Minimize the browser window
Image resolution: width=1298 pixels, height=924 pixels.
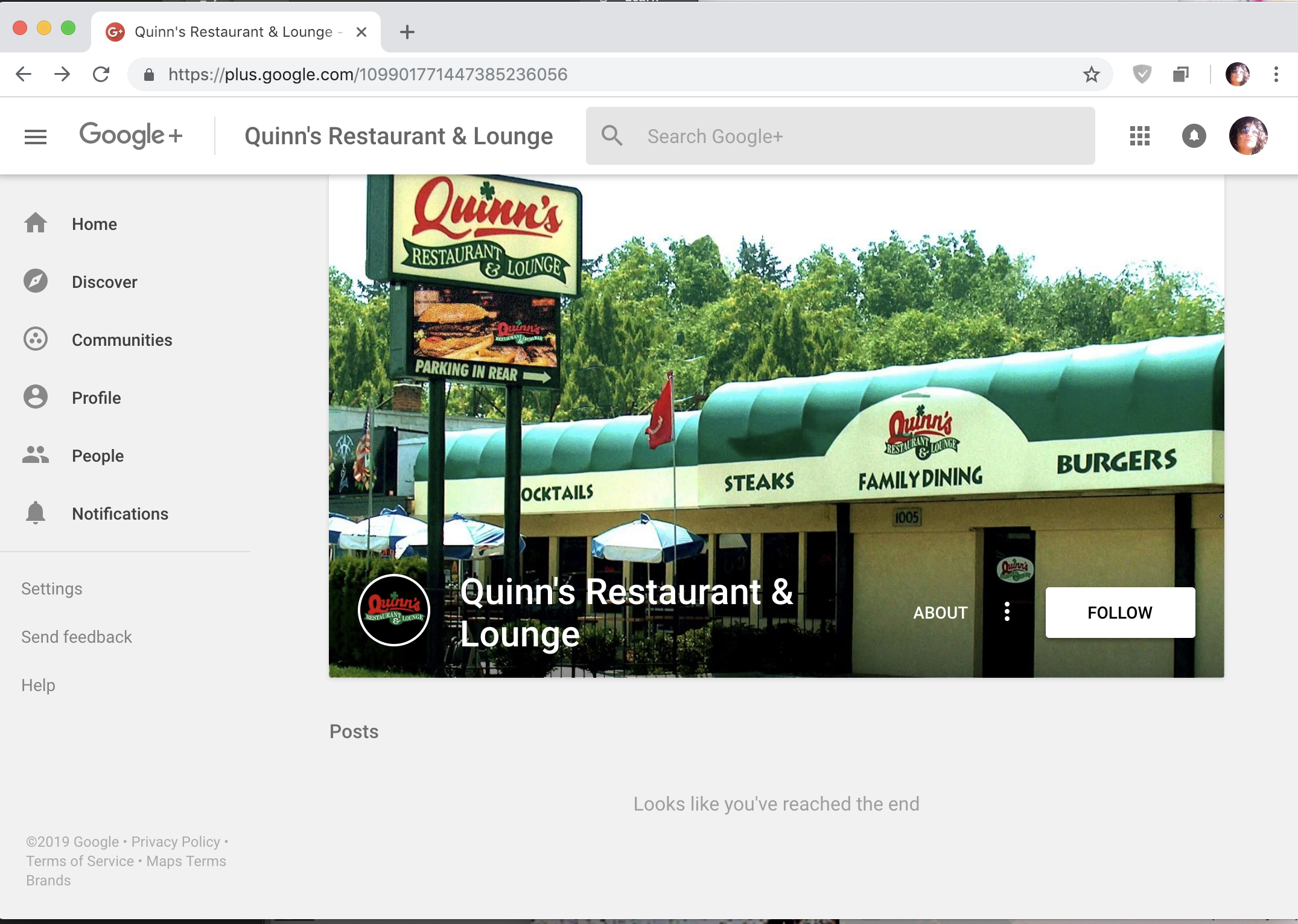pos(44,28)
